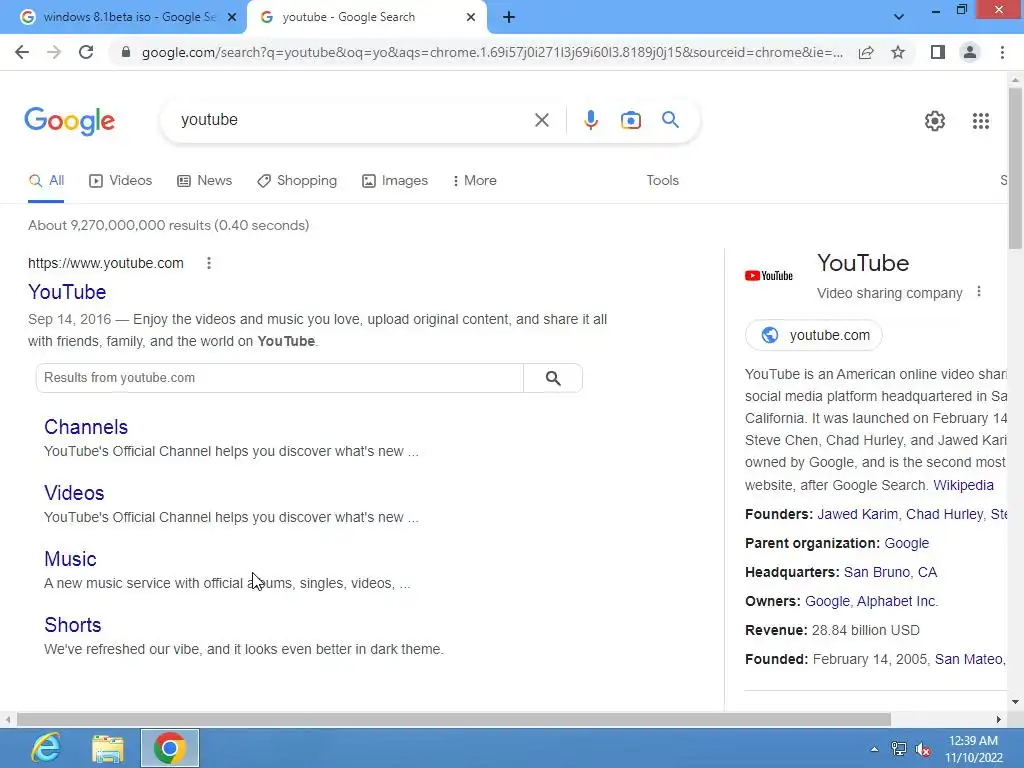Viewport: 1024px width, 768px height.
Task: Open search Tools
Action: coord(662,181)
